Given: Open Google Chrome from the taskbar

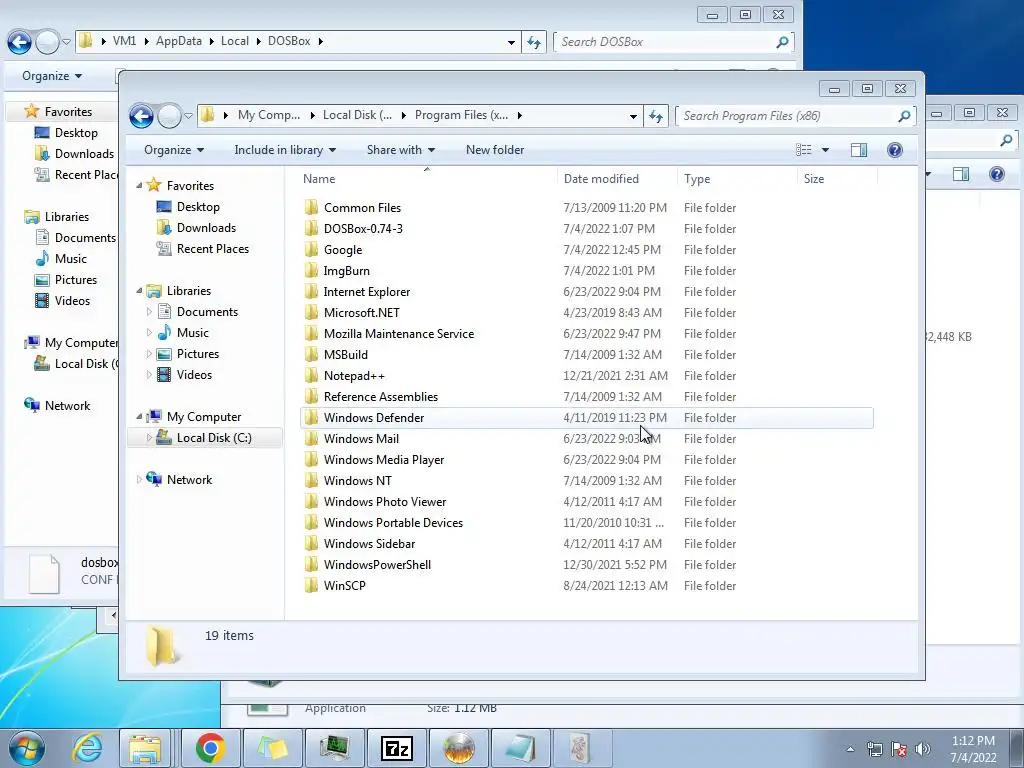Looking at the screenshot, I should tap(210, 748).
